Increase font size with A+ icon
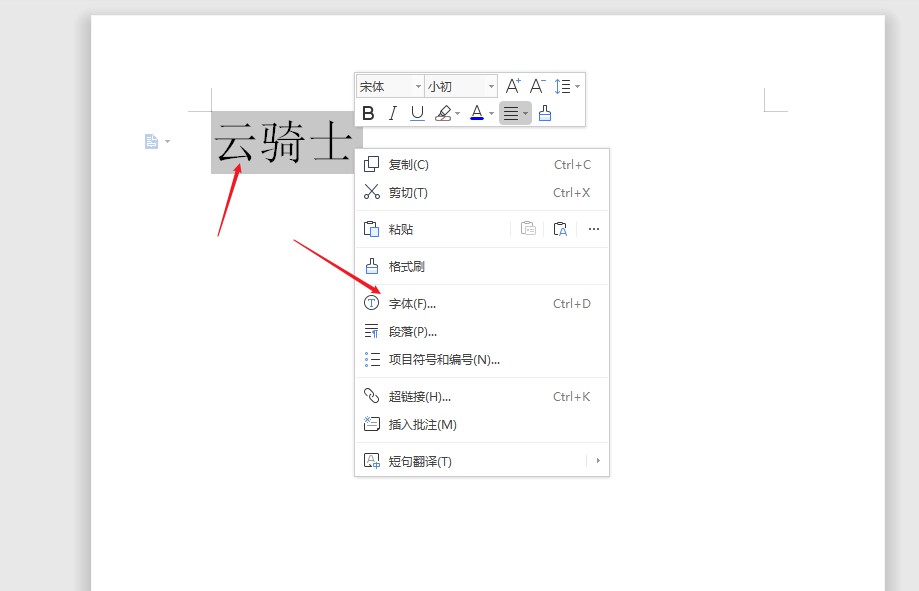919x591 pixels. 513,87
